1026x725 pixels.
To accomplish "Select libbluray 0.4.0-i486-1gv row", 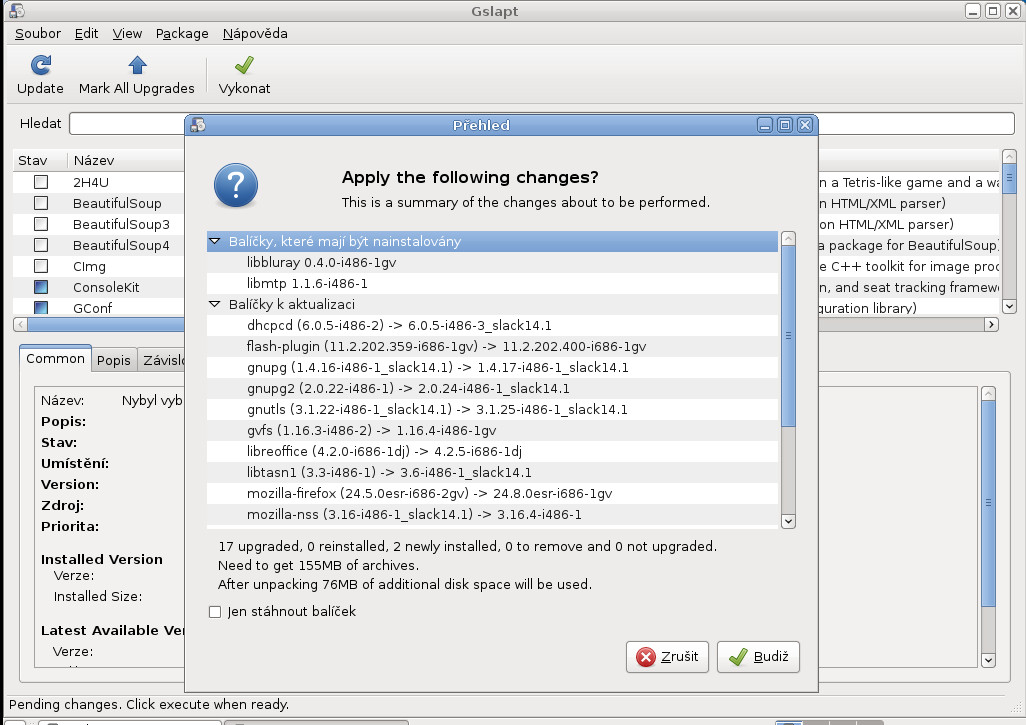I will [x=493, y=262].
